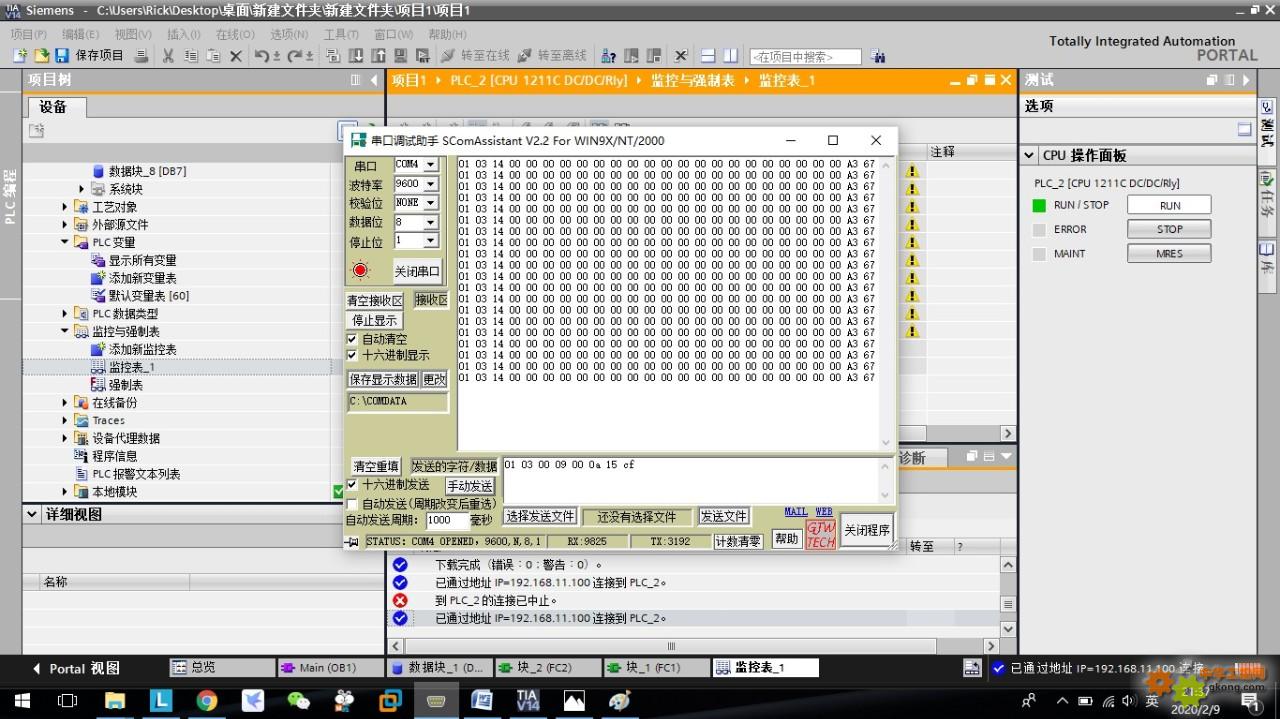1280x719 pixels.
Task: Toggle the 十六进制显示 checkbox
Action: 352,355
